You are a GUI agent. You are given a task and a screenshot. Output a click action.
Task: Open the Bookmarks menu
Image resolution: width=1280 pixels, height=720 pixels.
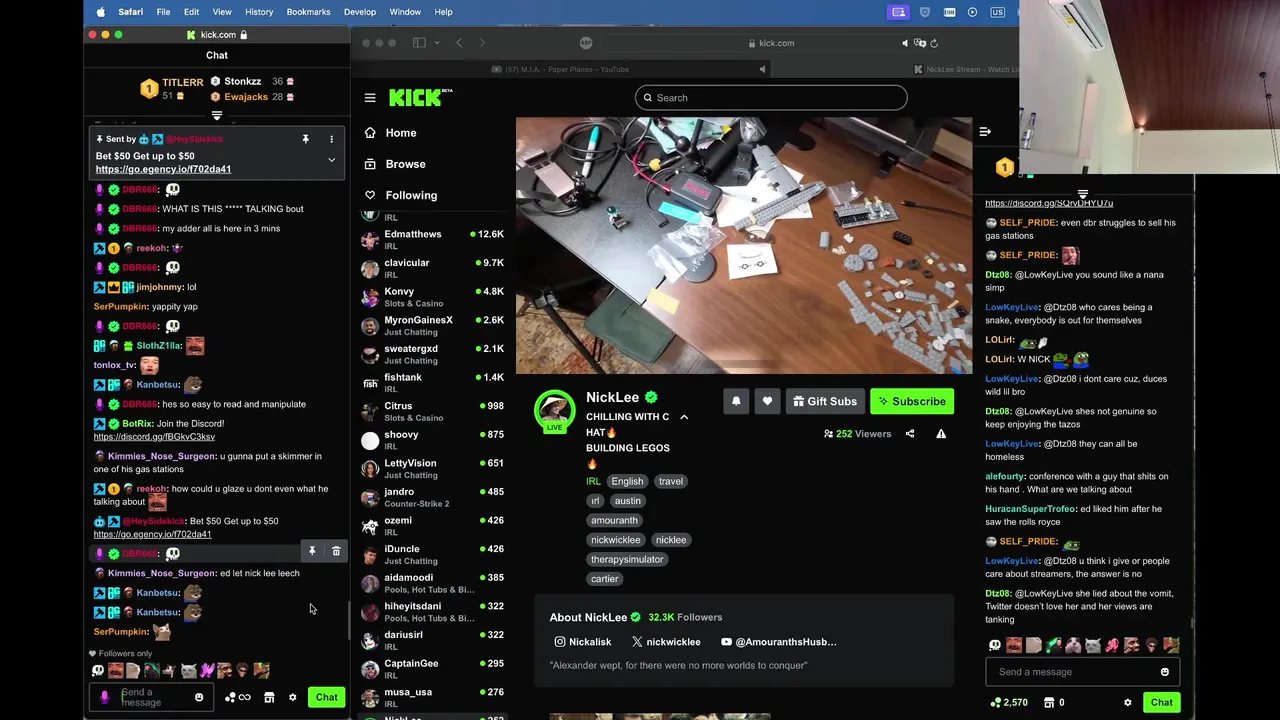pos(308,12)
